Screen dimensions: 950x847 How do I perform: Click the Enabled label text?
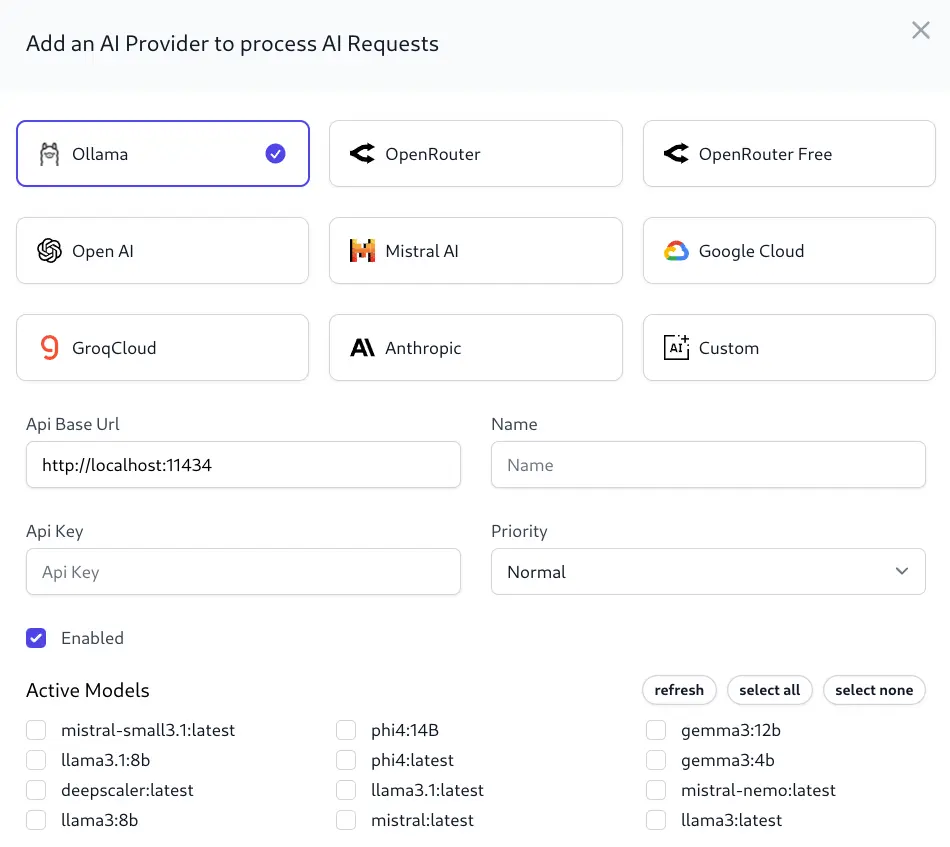92,638
